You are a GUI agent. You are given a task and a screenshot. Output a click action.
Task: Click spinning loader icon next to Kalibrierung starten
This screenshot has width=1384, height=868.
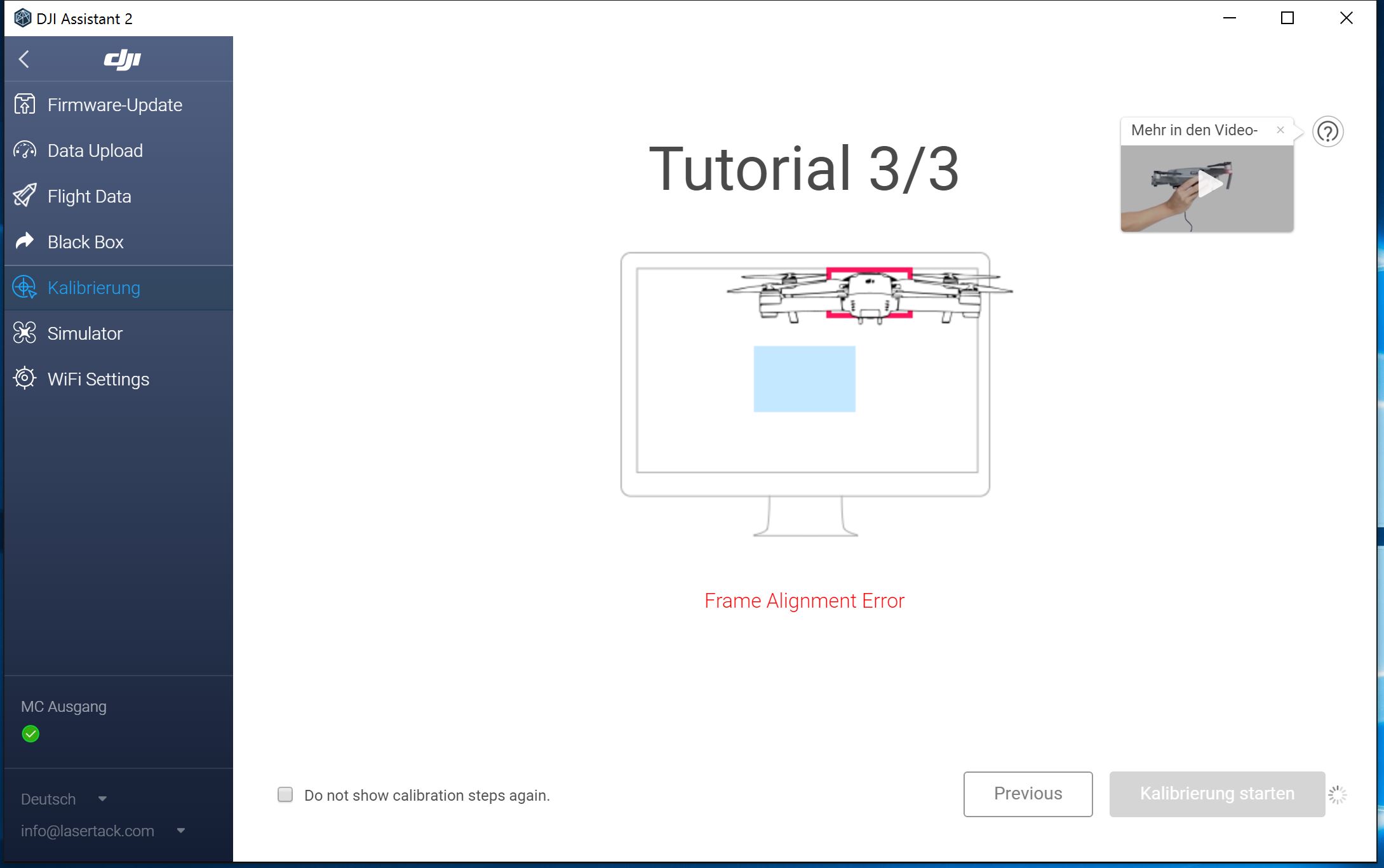1337,794
